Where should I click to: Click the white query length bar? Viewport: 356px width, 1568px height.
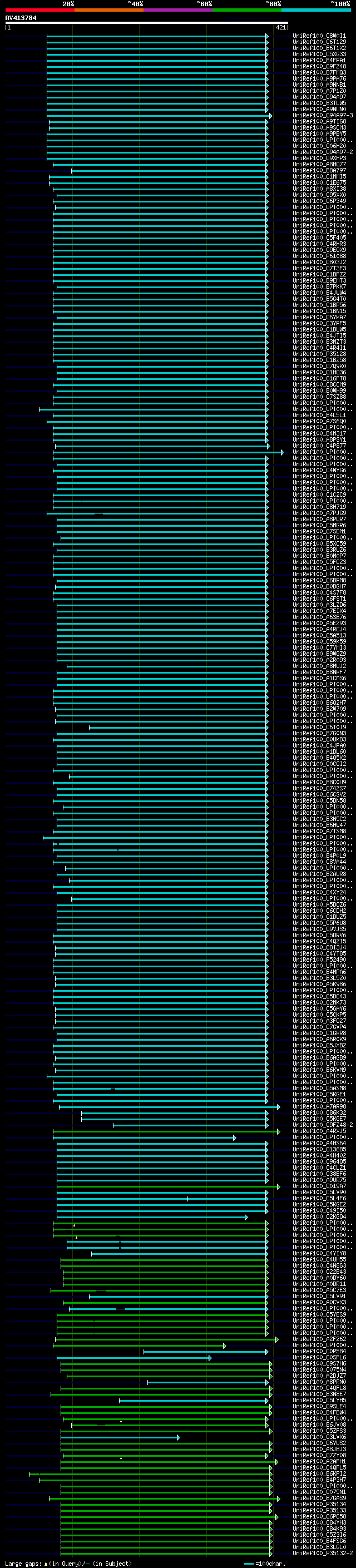147,22
